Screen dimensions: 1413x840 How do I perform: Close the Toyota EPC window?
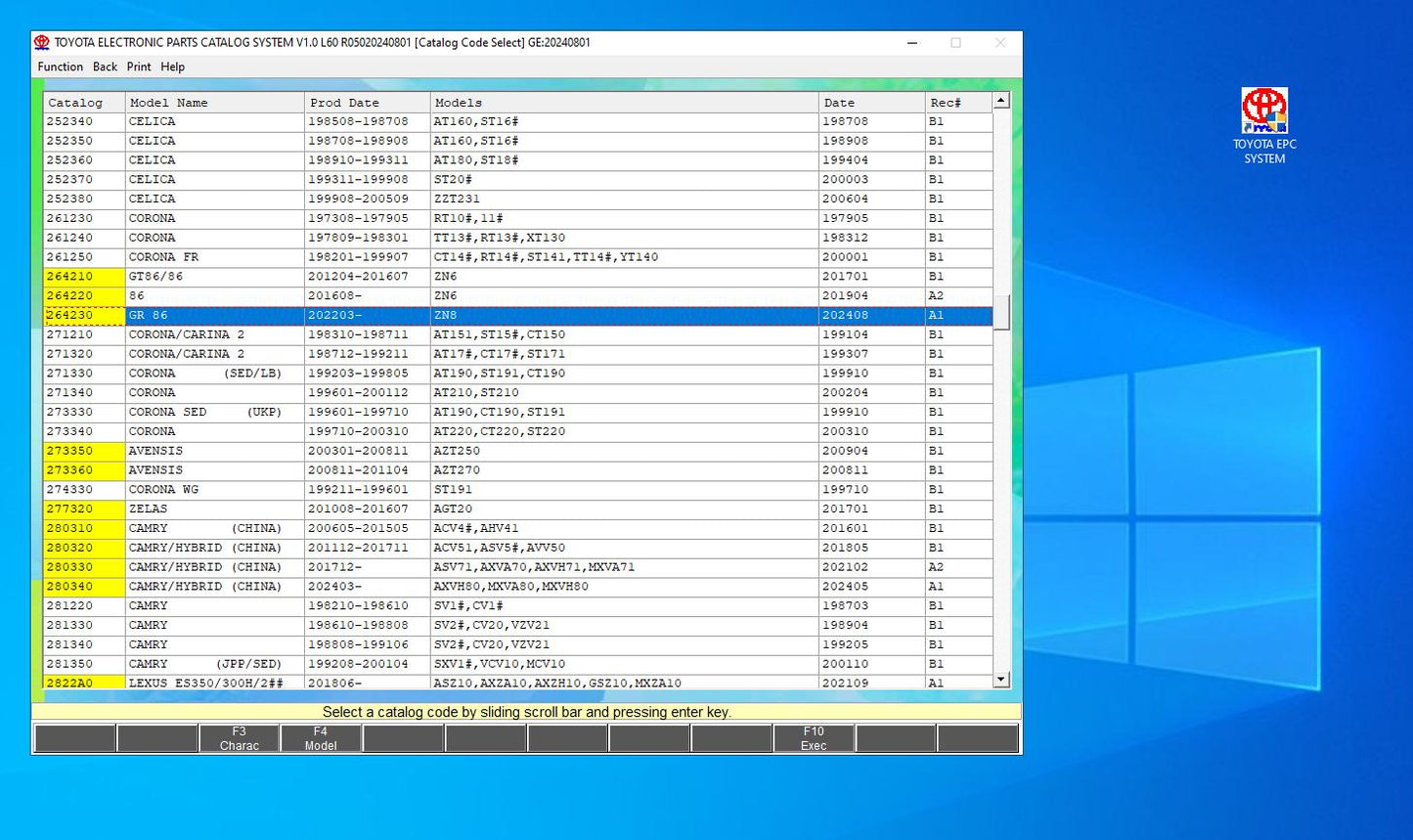pos(999,43)
